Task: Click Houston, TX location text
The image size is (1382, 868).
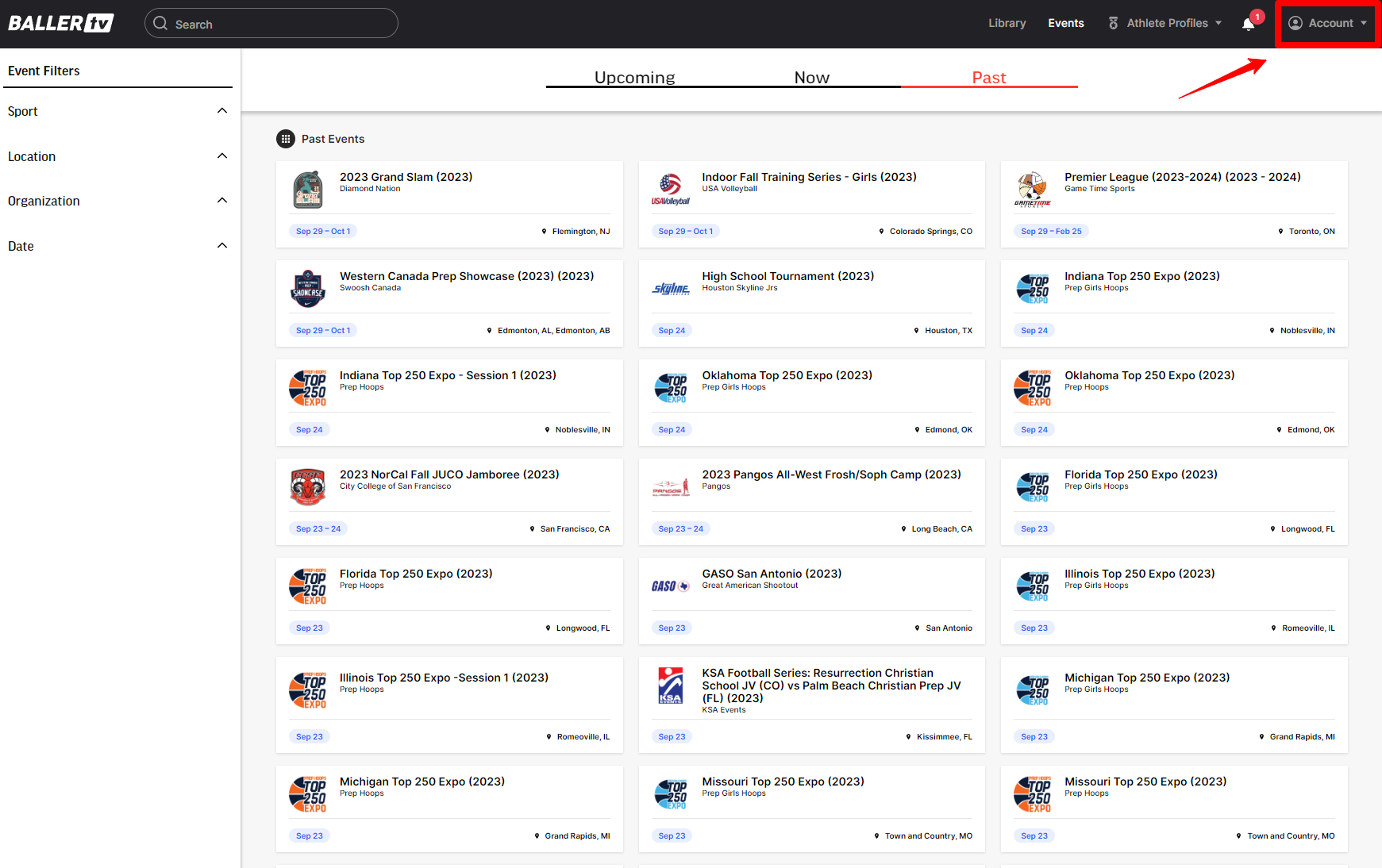Action: (949, 331)
